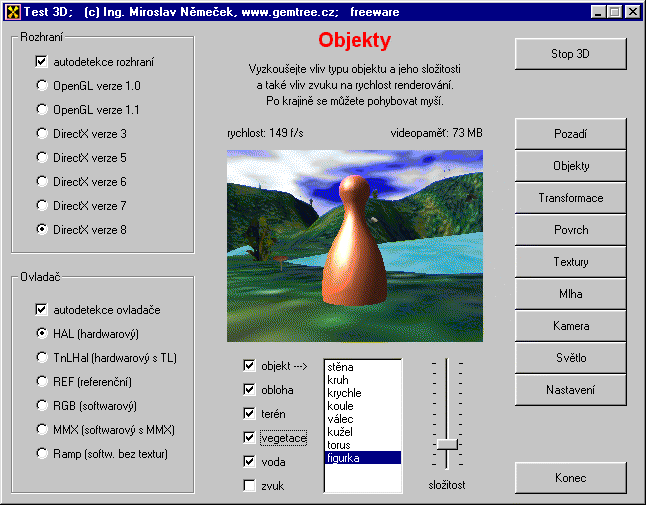646x505 pixels.
Task: Disable autodetekce rozhraní checkbox
Action: tap(41, 61)
